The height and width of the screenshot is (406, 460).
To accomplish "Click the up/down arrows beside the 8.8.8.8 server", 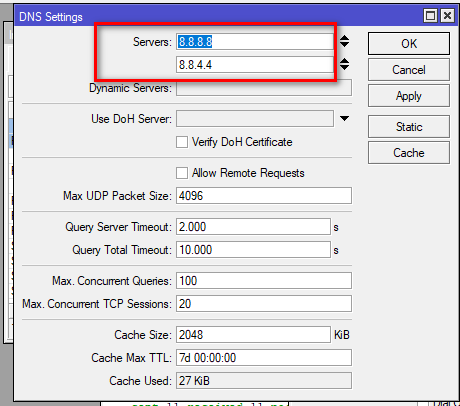I will [344, 41].
